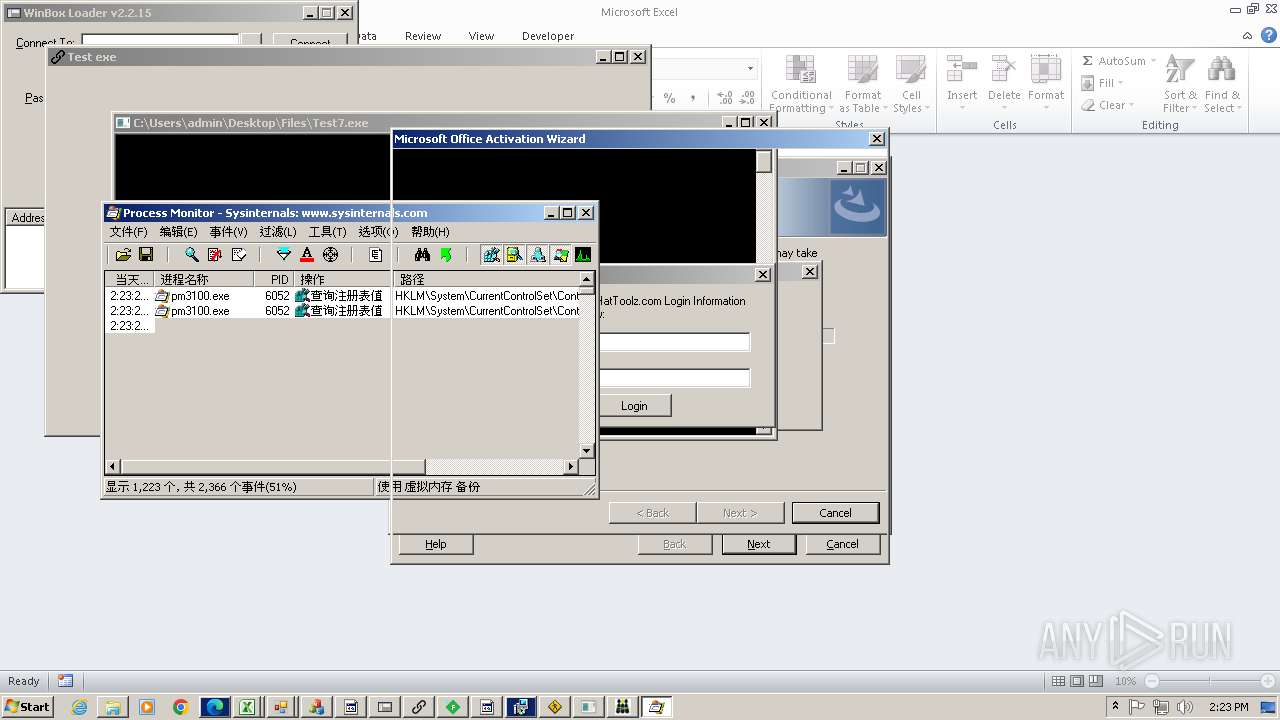Open the Cell Styles dropdown
Screen dimensions: 1280x720
click(910, 84)
